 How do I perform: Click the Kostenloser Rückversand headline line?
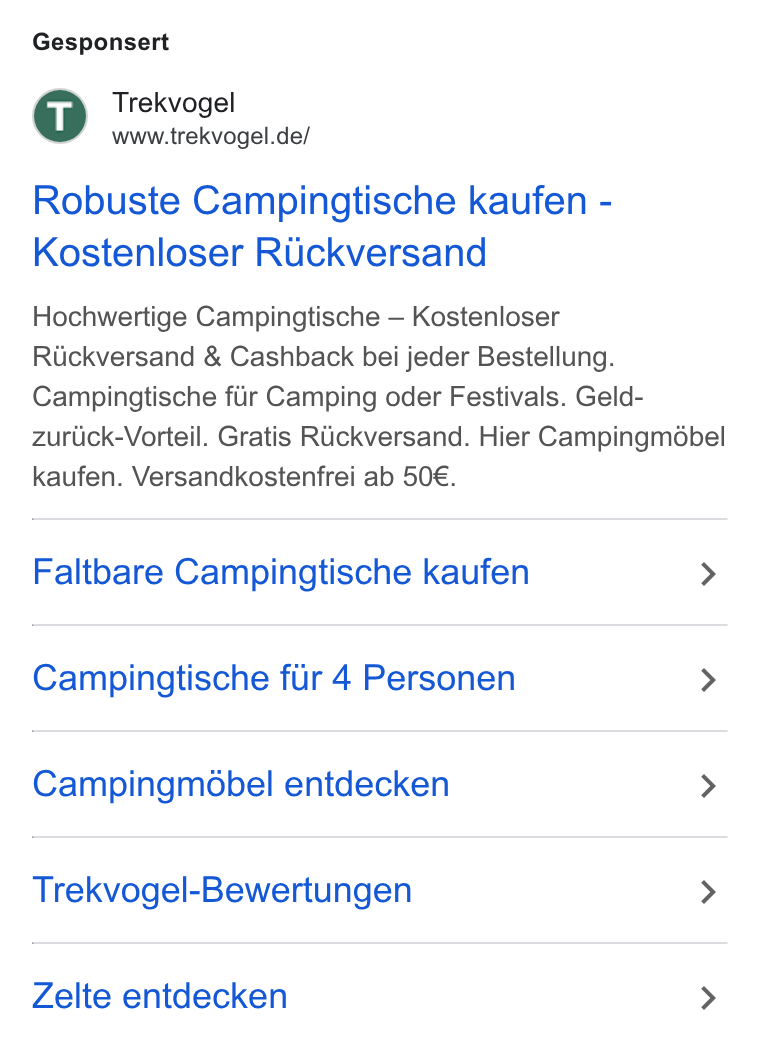click(259, 253)
